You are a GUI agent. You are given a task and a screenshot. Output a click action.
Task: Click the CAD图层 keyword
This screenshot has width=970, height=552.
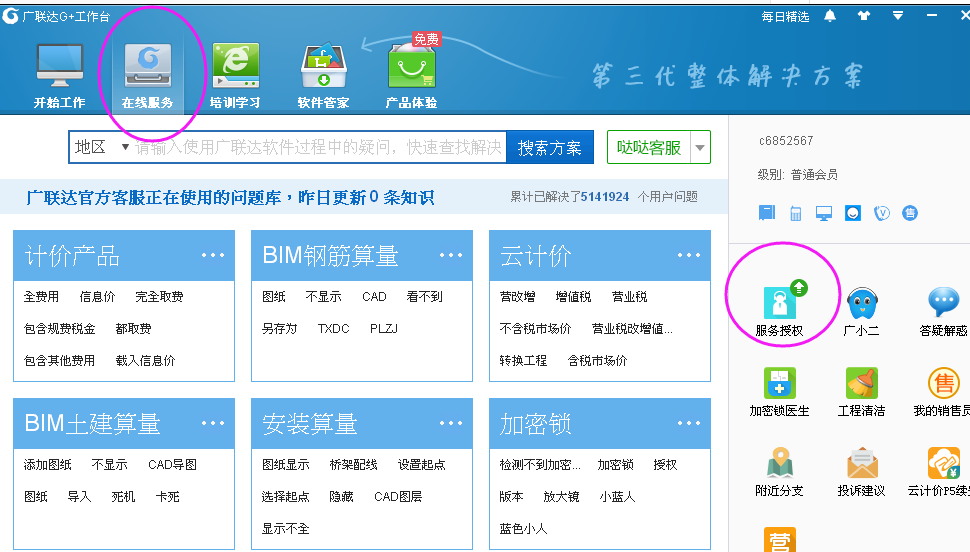pyautogui.click(x=398, y=497)
